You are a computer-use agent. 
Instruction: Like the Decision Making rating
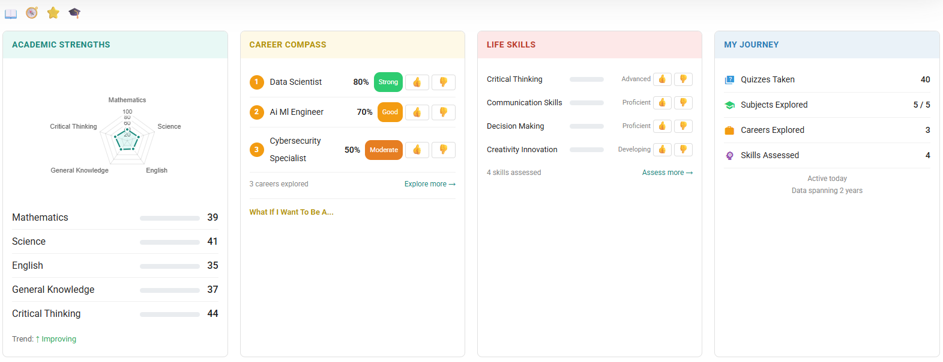(662, 126)
